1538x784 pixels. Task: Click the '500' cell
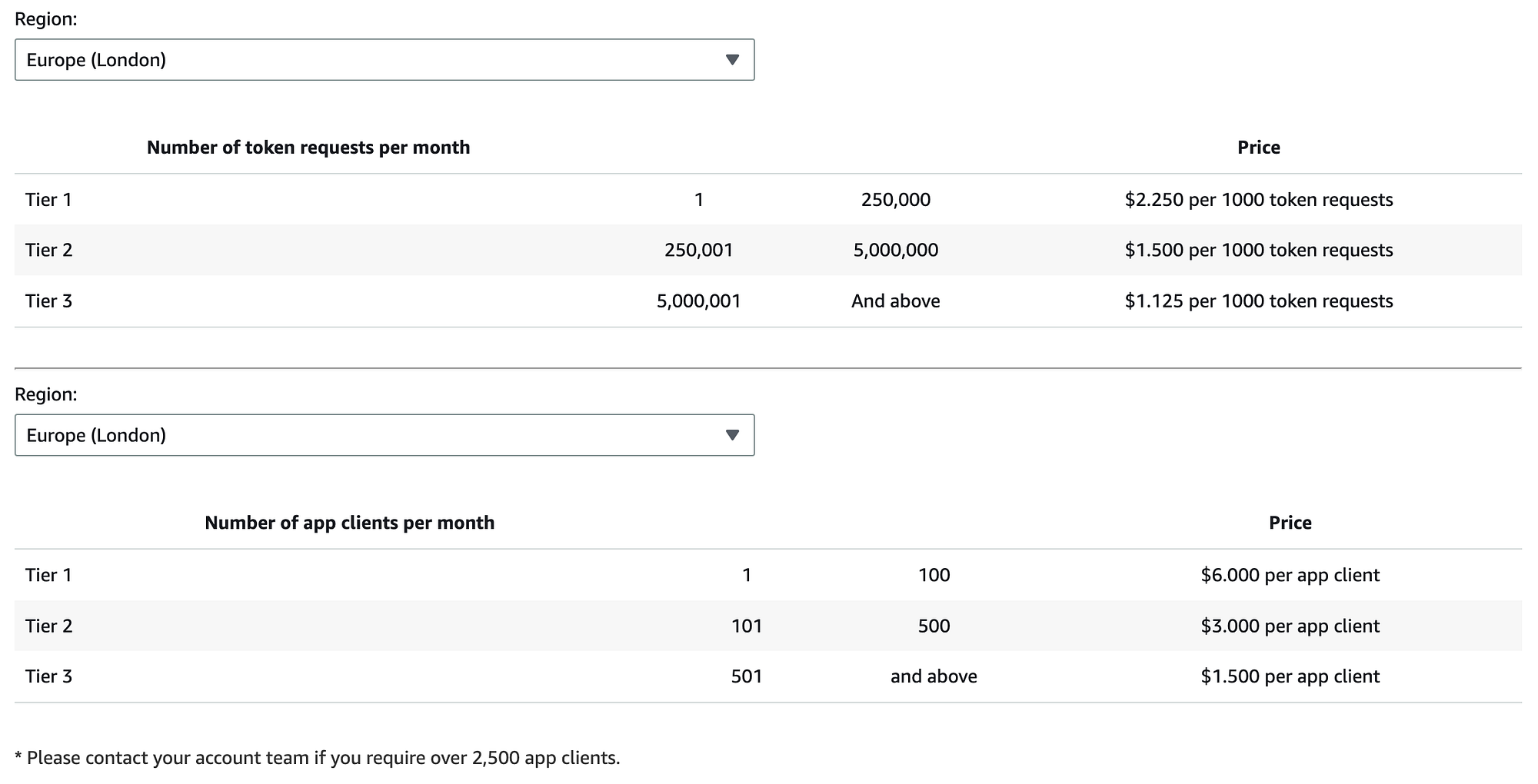click(x=934, y=626)
